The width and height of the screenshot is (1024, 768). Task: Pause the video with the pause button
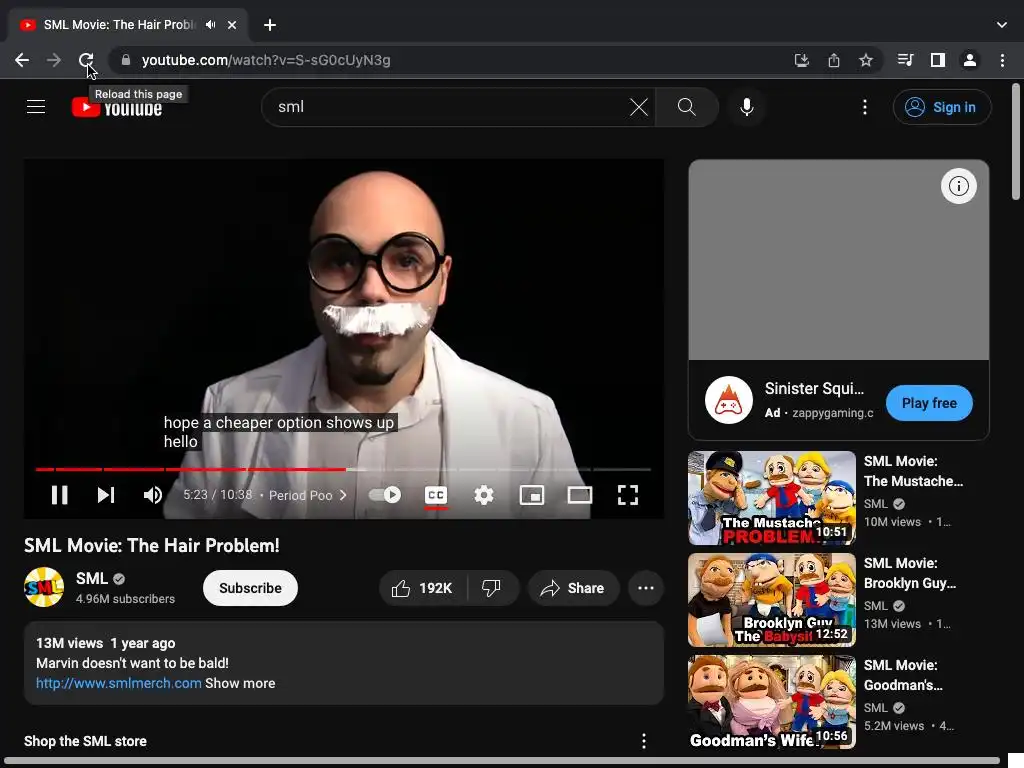tap(59, 495)
